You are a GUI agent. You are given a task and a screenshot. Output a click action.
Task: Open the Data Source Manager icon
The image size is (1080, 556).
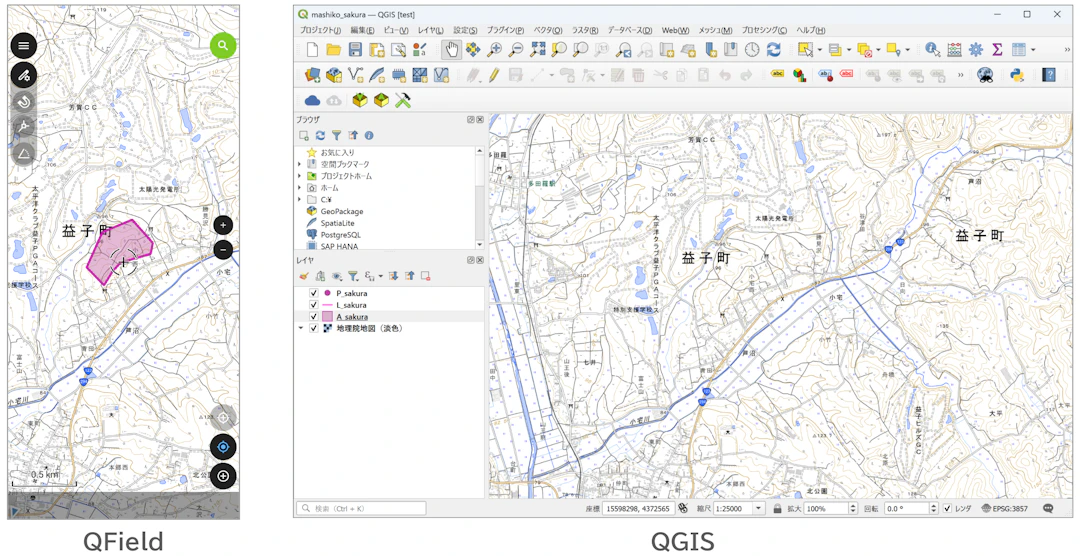coord(312,74)
